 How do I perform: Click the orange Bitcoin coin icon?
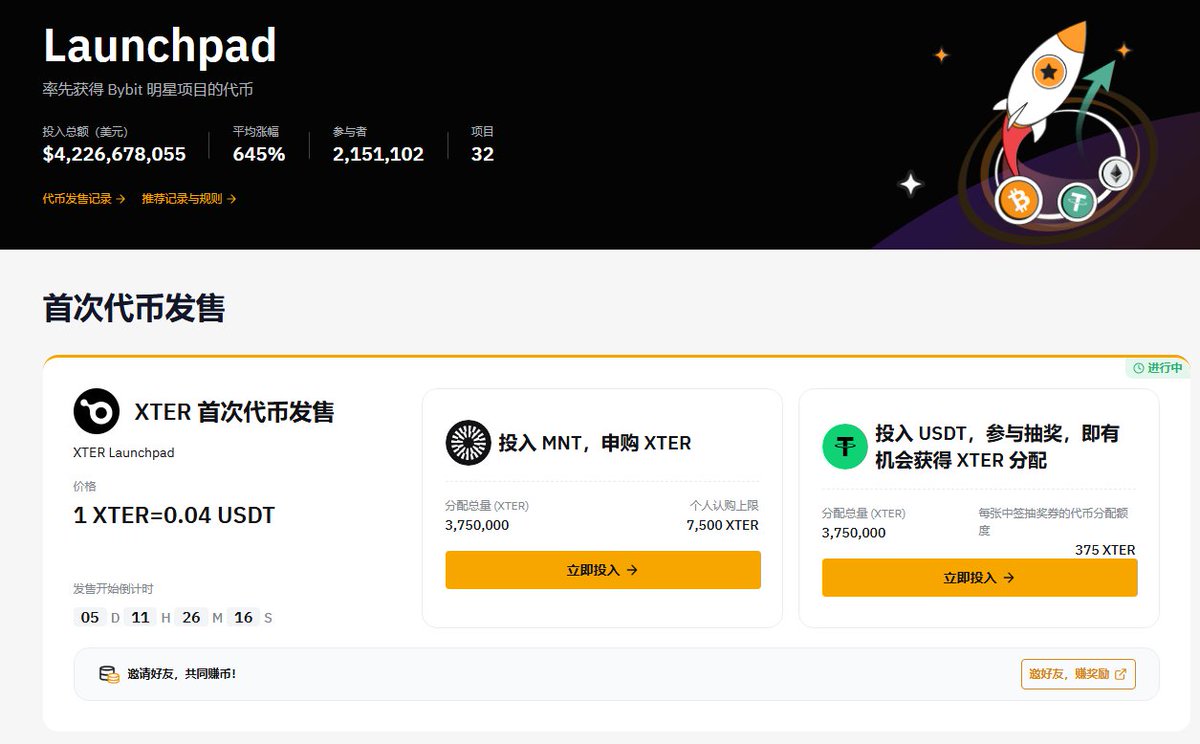(1020, 201)
